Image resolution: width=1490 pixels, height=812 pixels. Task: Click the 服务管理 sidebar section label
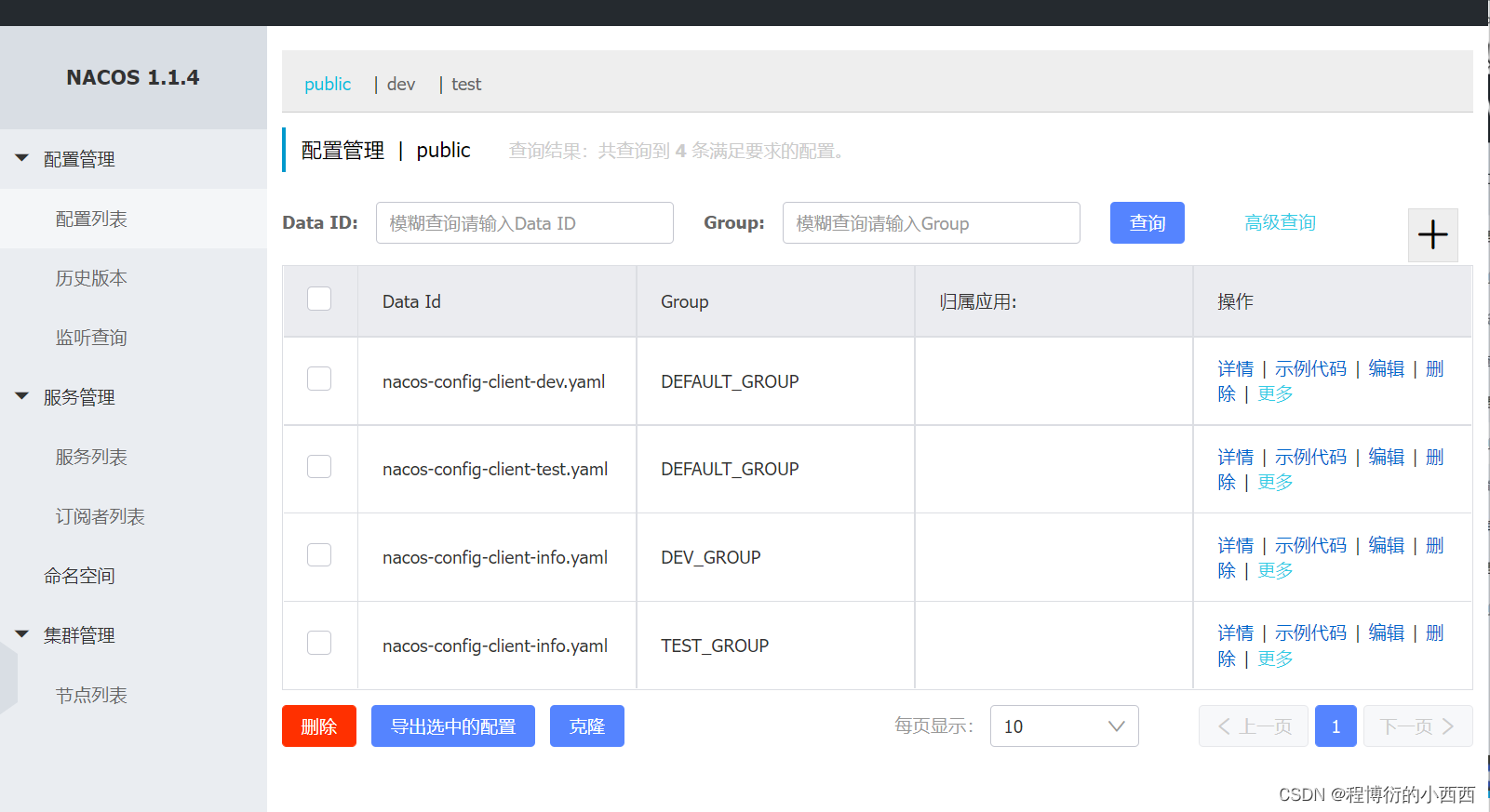[x=79, y=397]
